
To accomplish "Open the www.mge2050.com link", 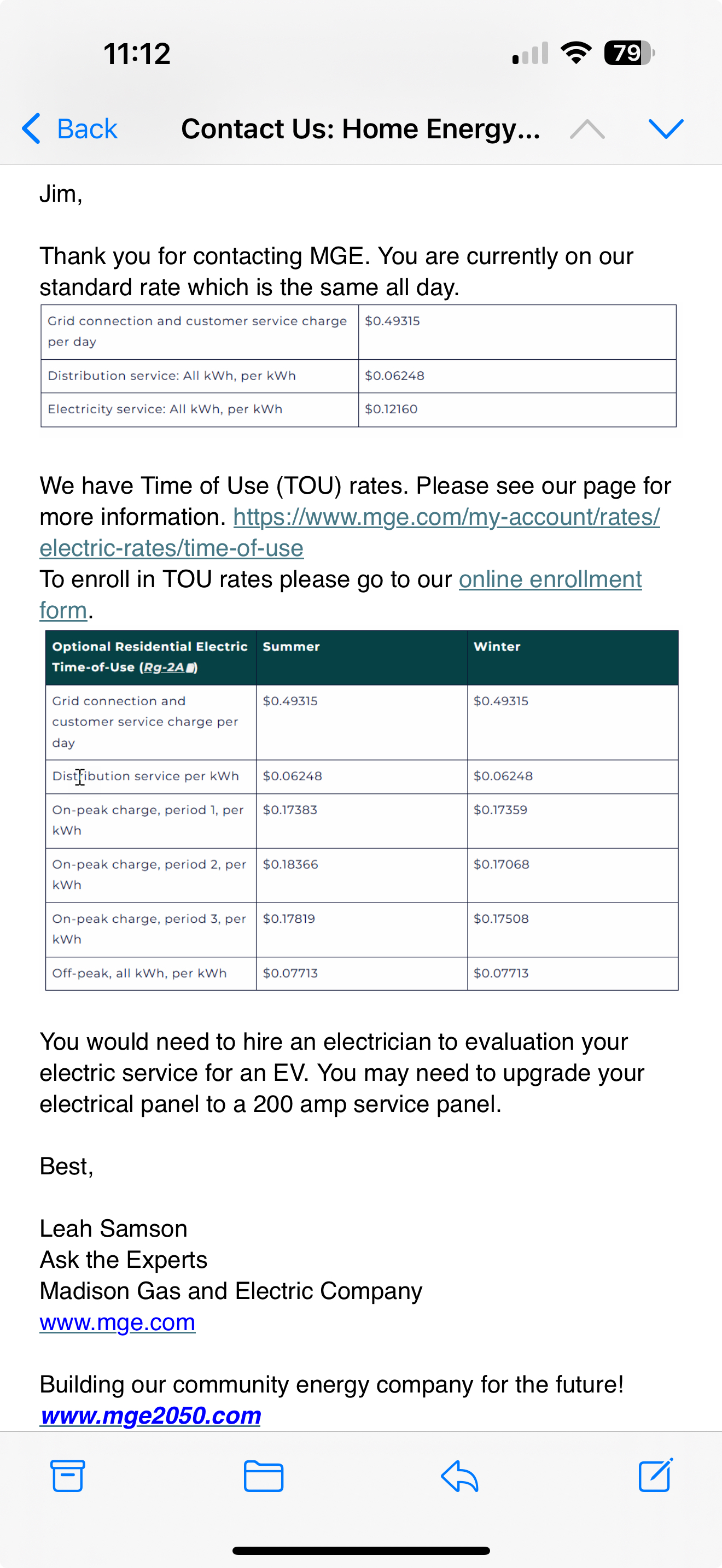I will coord(151,1415).
